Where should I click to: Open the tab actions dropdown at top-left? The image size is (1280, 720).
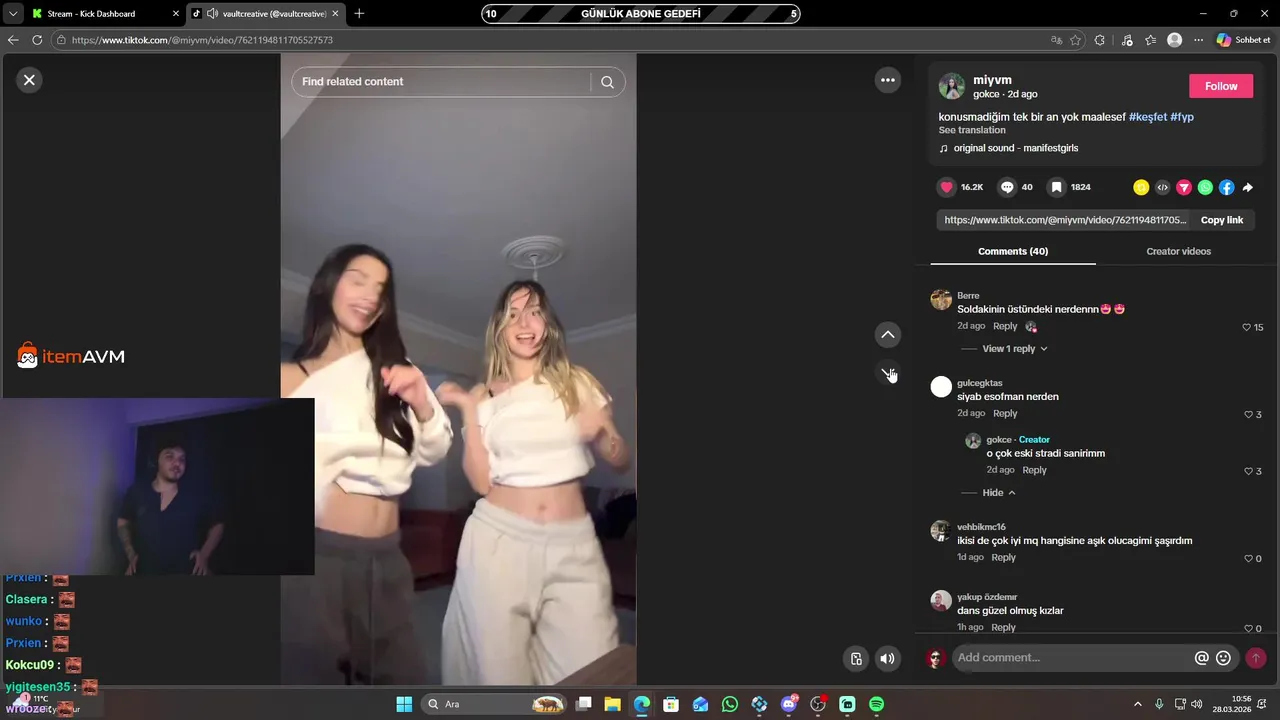click(12, 14)
